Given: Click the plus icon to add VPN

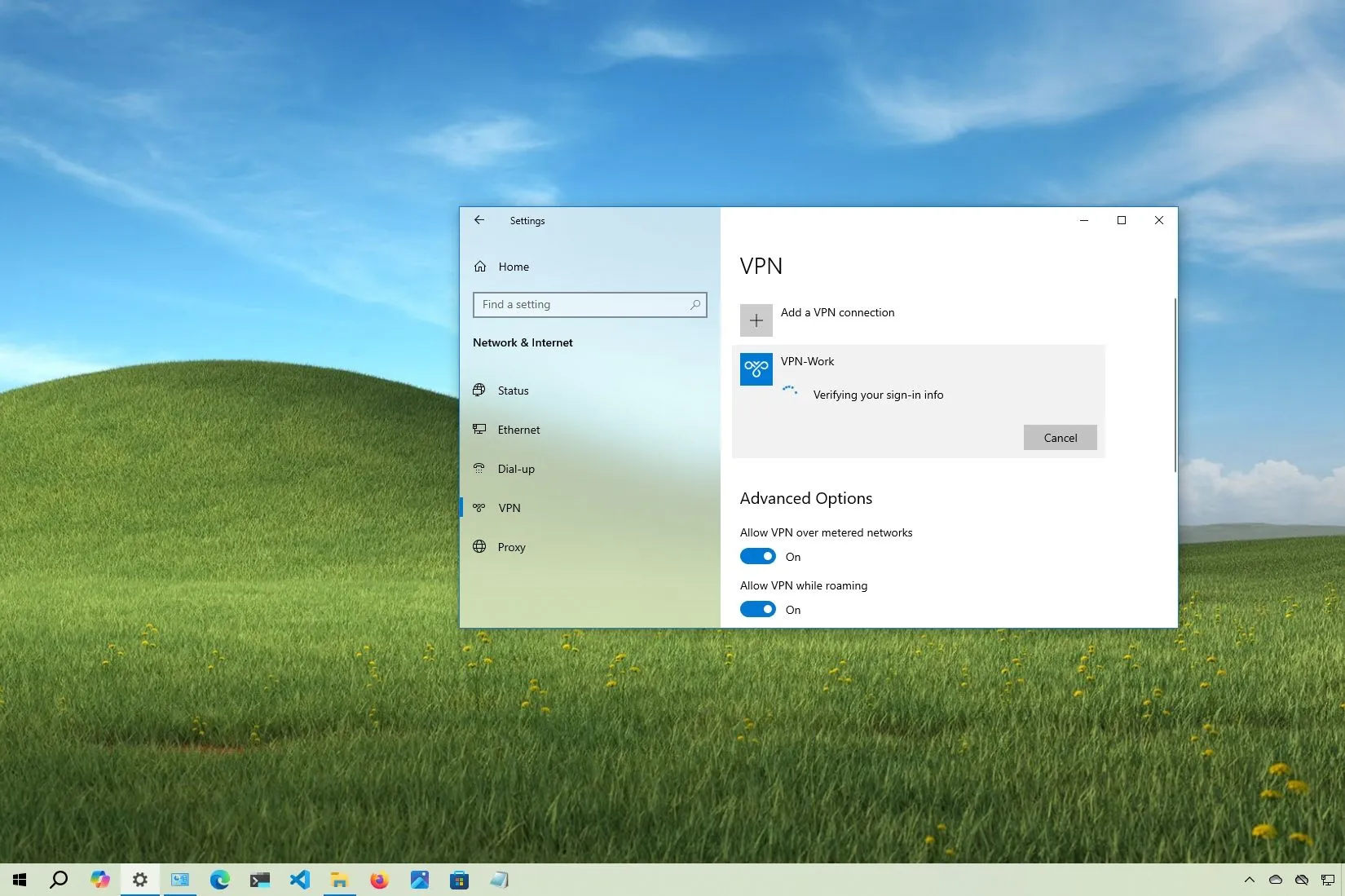Looking at the screenshot, I should pyautogui.click(x=755, y=320).
